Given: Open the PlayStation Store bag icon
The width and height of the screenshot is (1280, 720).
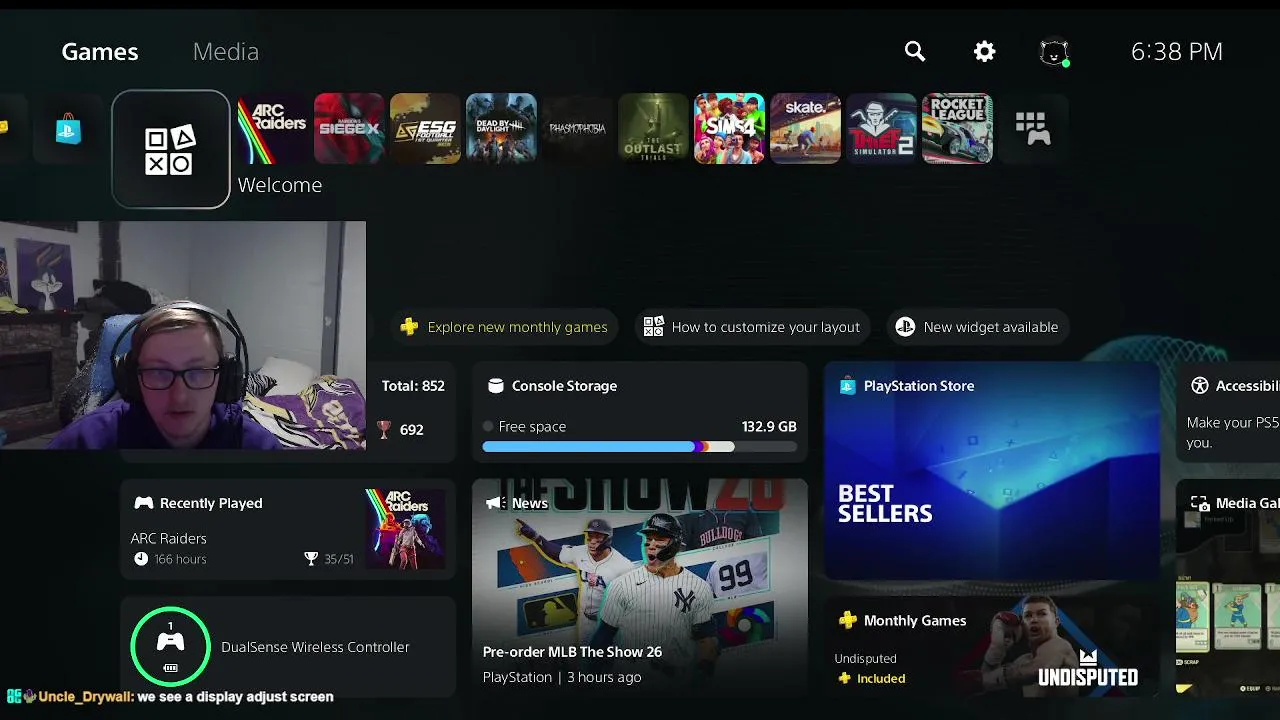Looking at the screenshot, I should 68,129.
